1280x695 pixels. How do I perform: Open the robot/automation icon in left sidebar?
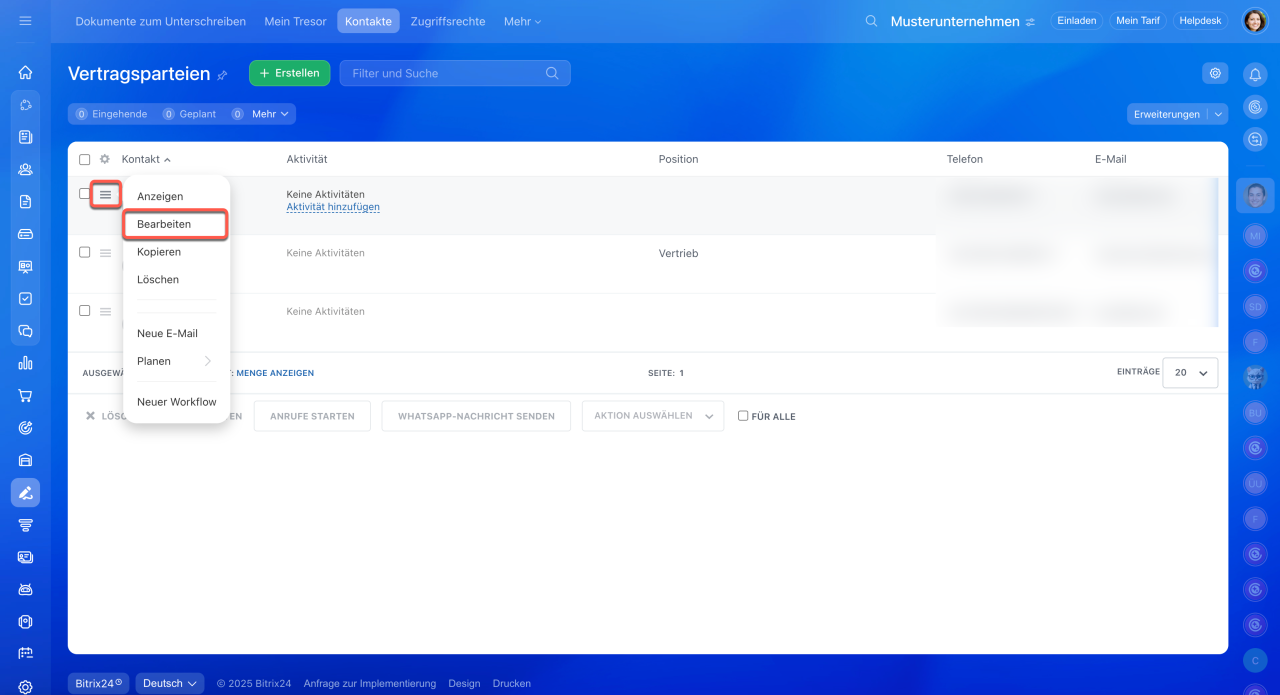coord(25,589)
